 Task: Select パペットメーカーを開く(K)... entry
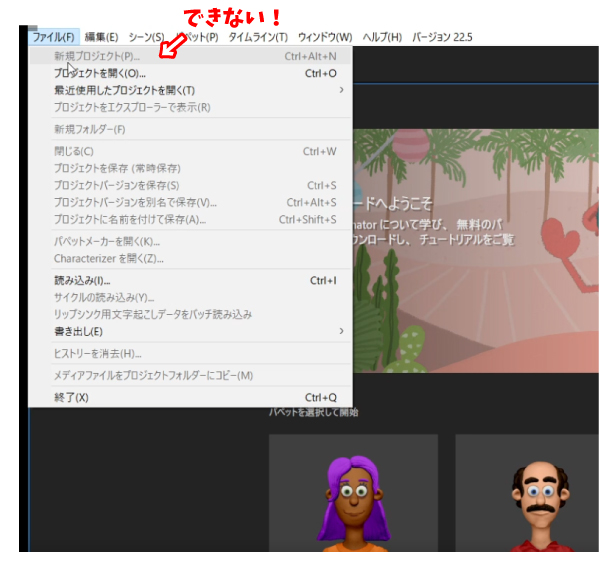point(106,242)
